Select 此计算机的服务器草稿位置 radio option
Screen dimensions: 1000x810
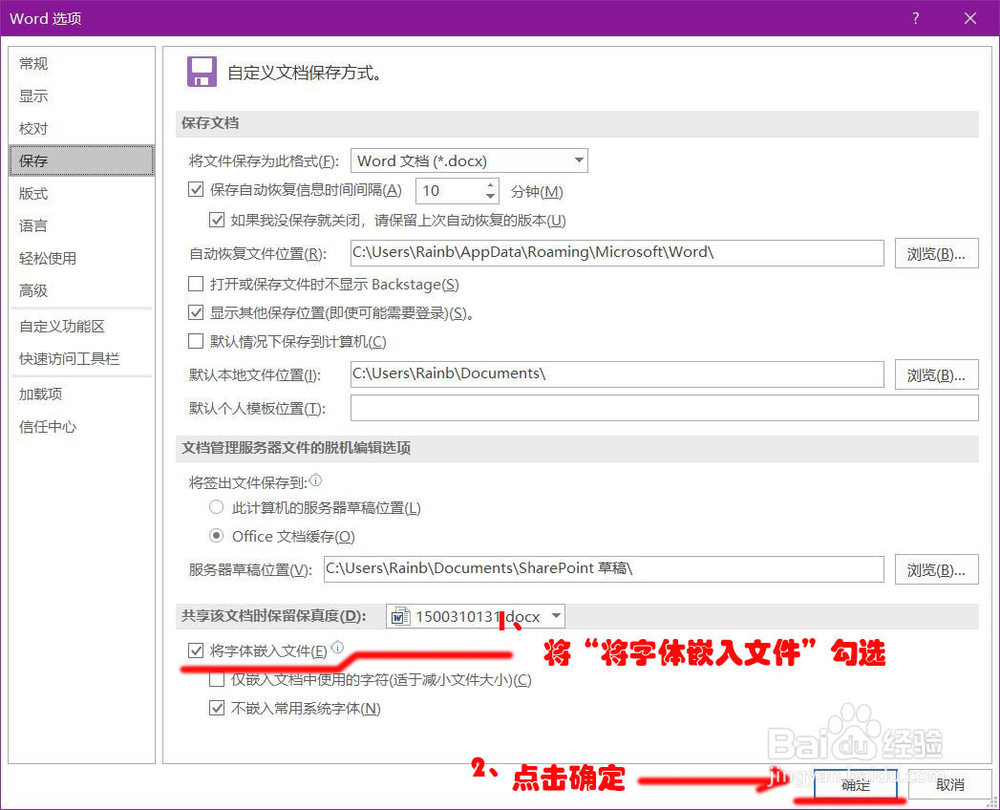216,507
